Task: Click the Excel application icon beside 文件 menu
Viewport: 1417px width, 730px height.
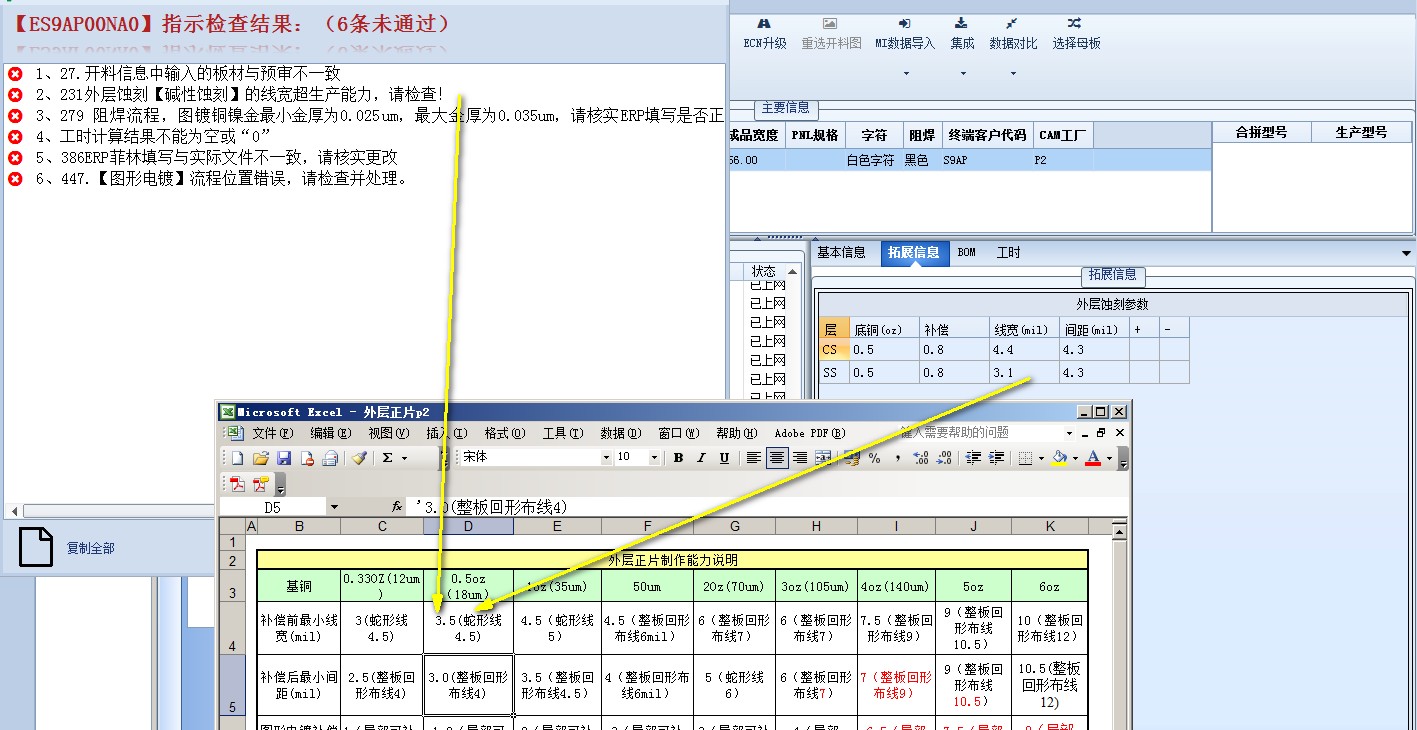Action: (x=235, y=433)
